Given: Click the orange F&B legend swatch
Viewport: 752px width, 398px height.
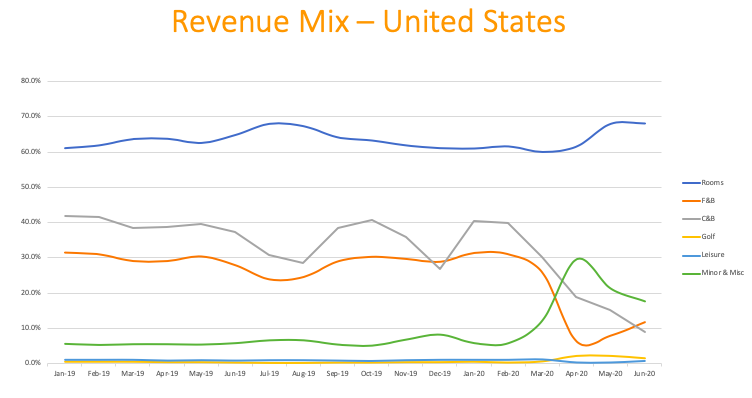Looking at the screenshot, I should coord(691,201).
